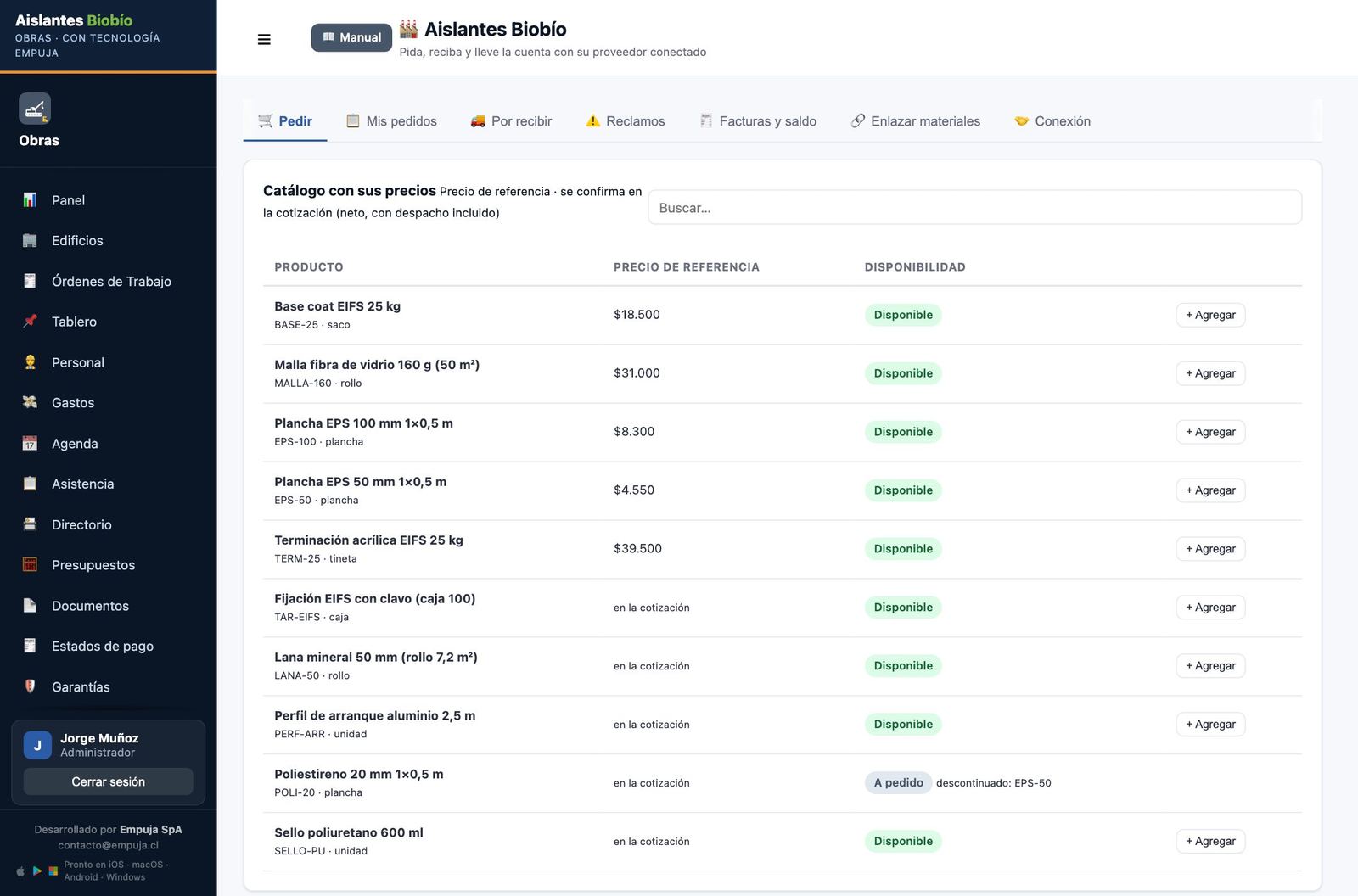Click the Obras module icon

click(x=35, y=109)
